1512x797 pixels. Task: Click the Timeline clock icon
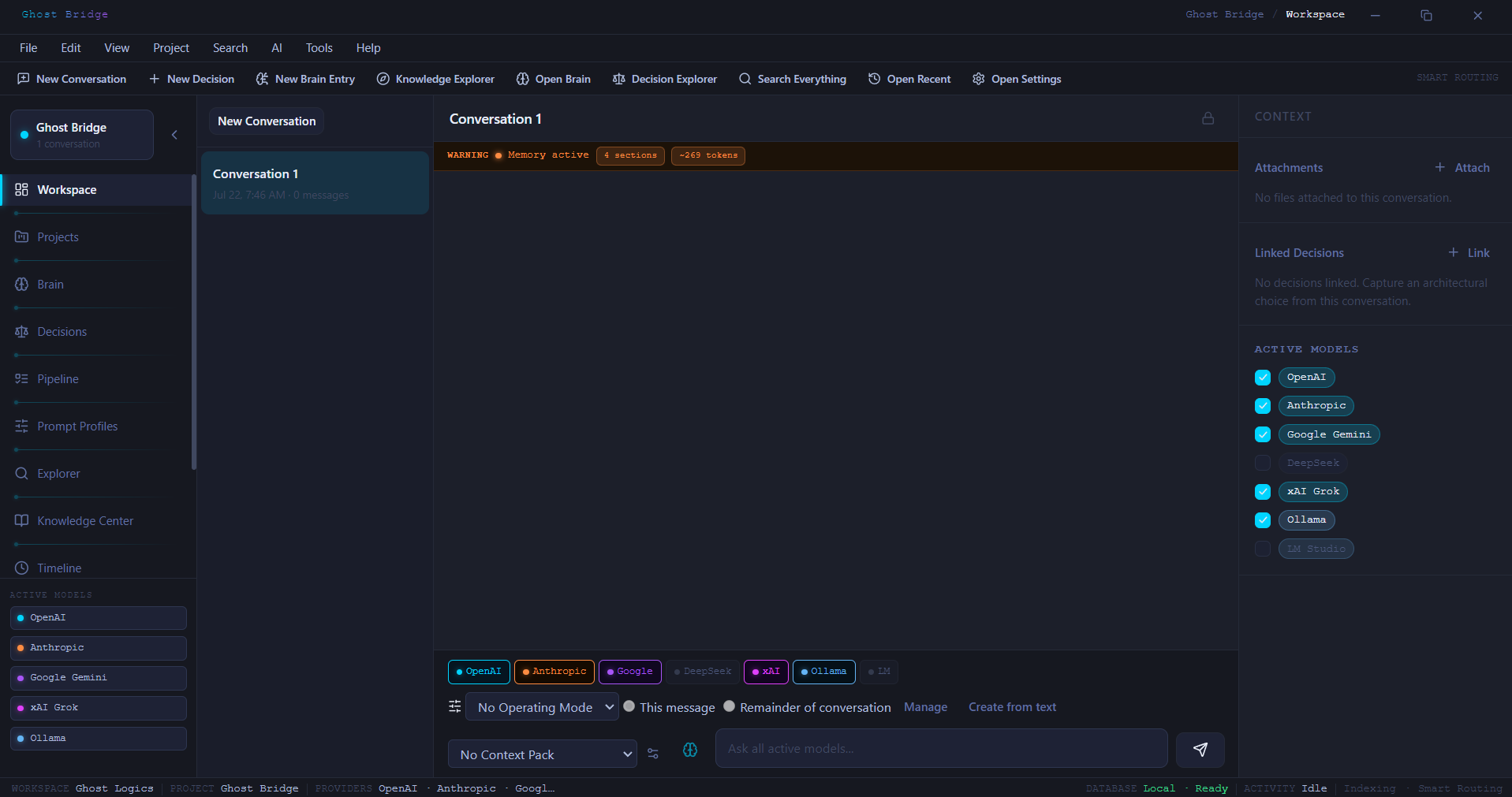click(x=22, y=568)
